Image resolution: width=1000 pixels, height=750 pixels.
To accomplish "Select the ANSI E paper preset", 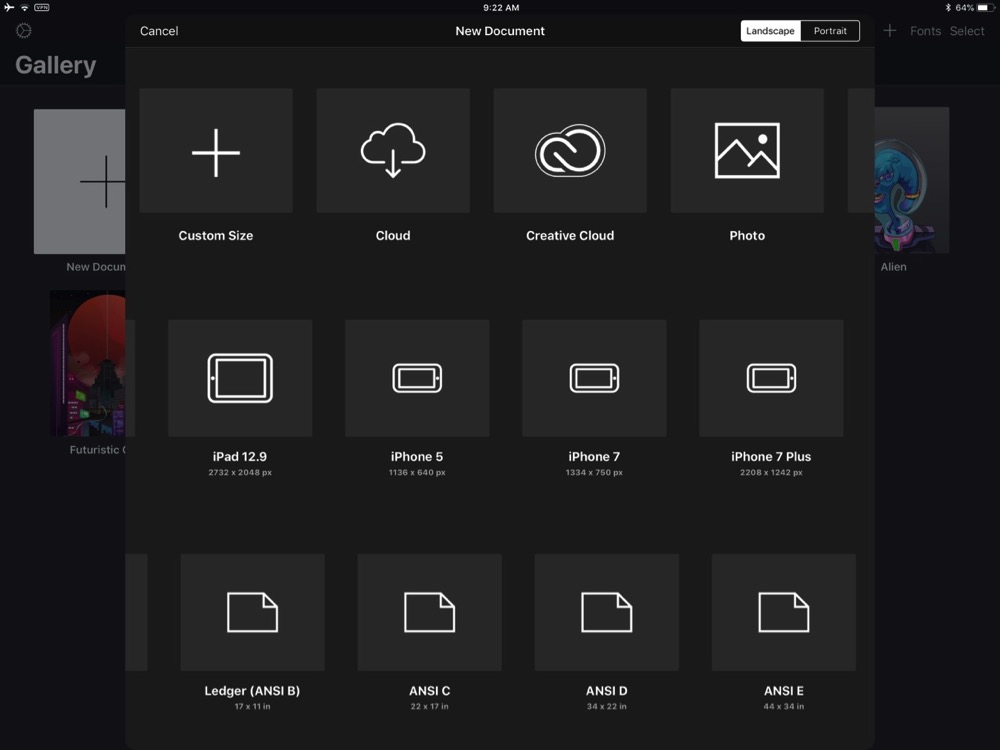I will (784, 612).
